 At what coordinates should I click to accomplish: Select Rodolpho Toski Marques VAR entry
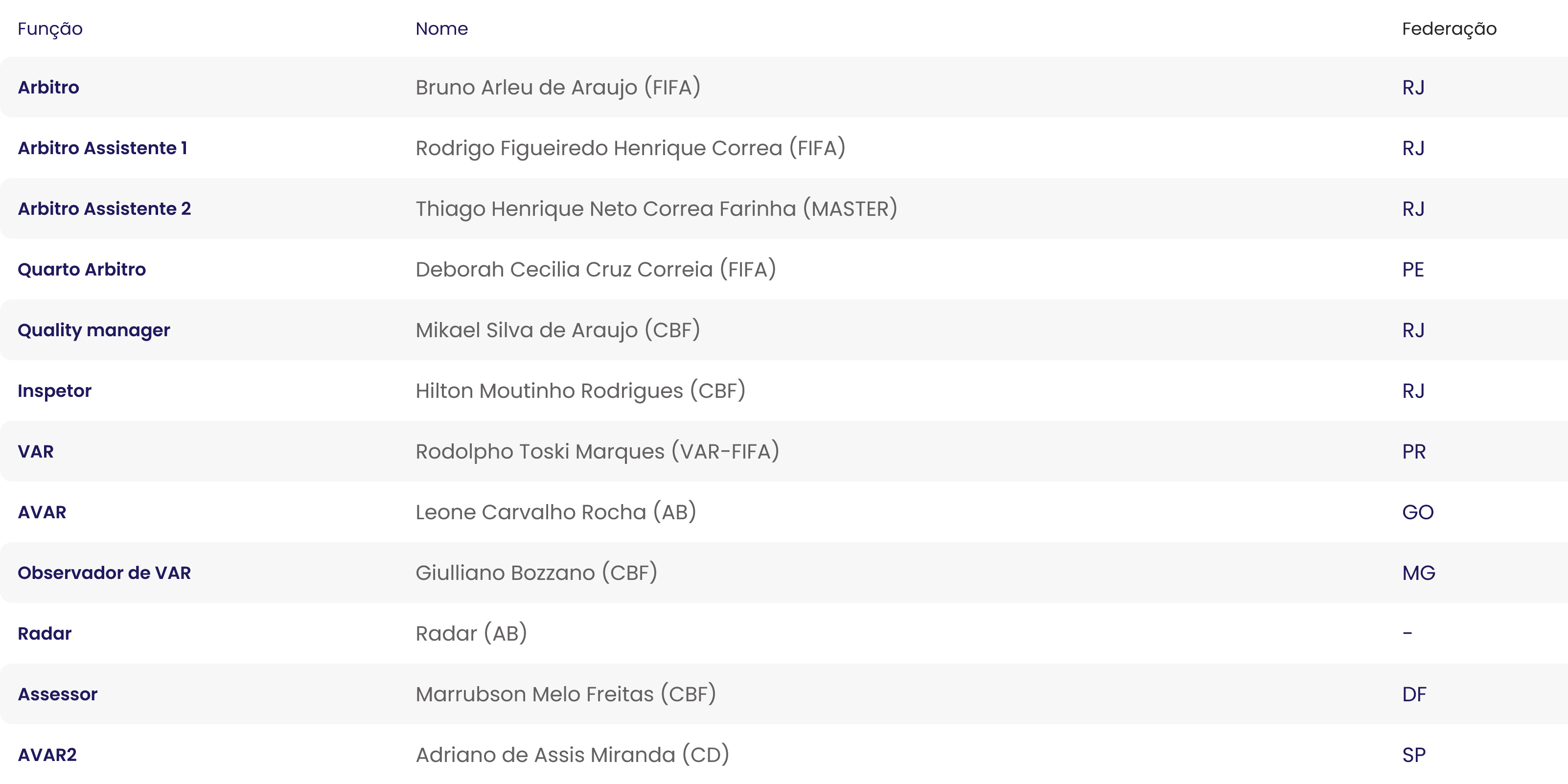click(597, 452)
